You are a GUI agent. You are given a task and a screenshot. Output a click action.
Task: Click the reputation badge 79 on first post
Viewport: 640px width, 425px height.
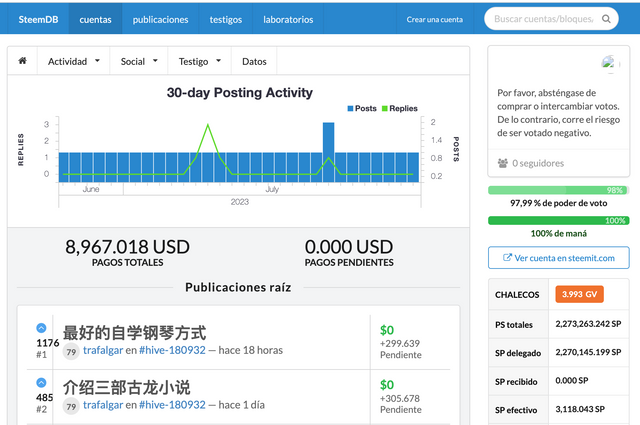point(71,352)
